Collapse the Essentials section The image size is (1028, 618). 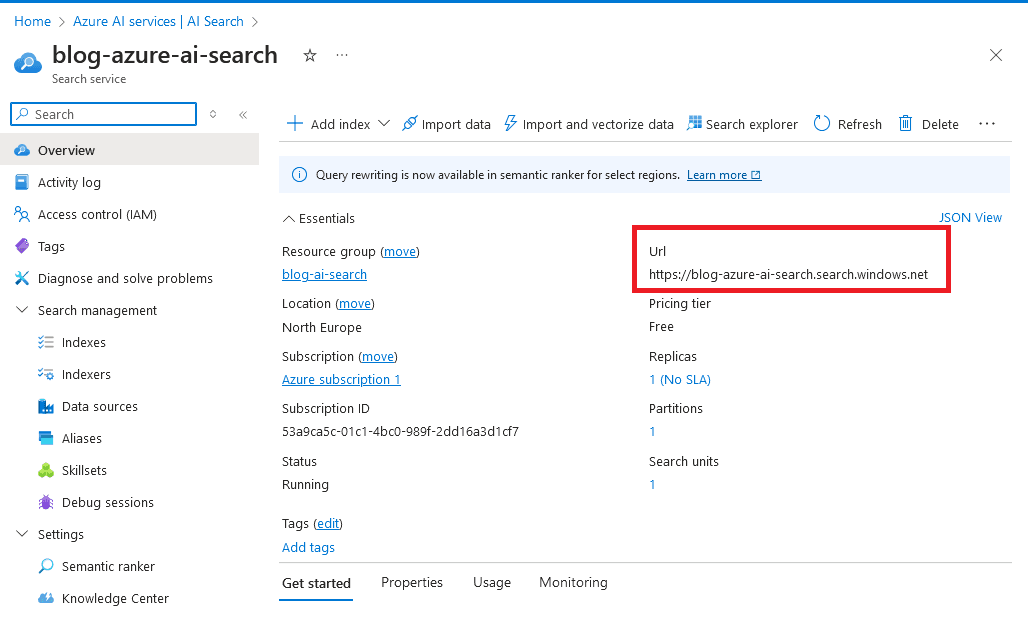click(288, 219)
